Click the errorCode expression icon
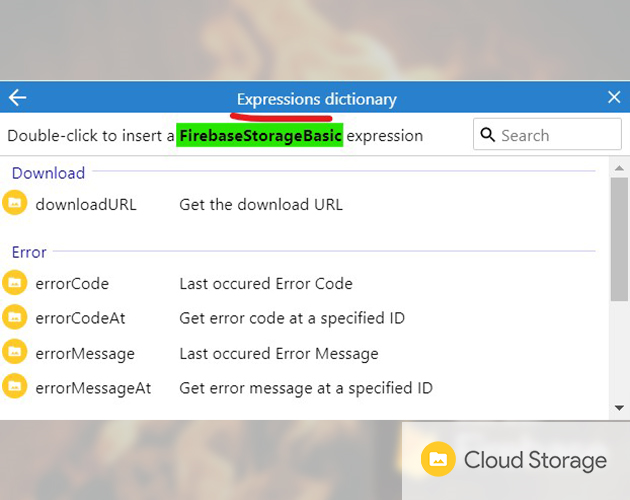 click(14, 283)
